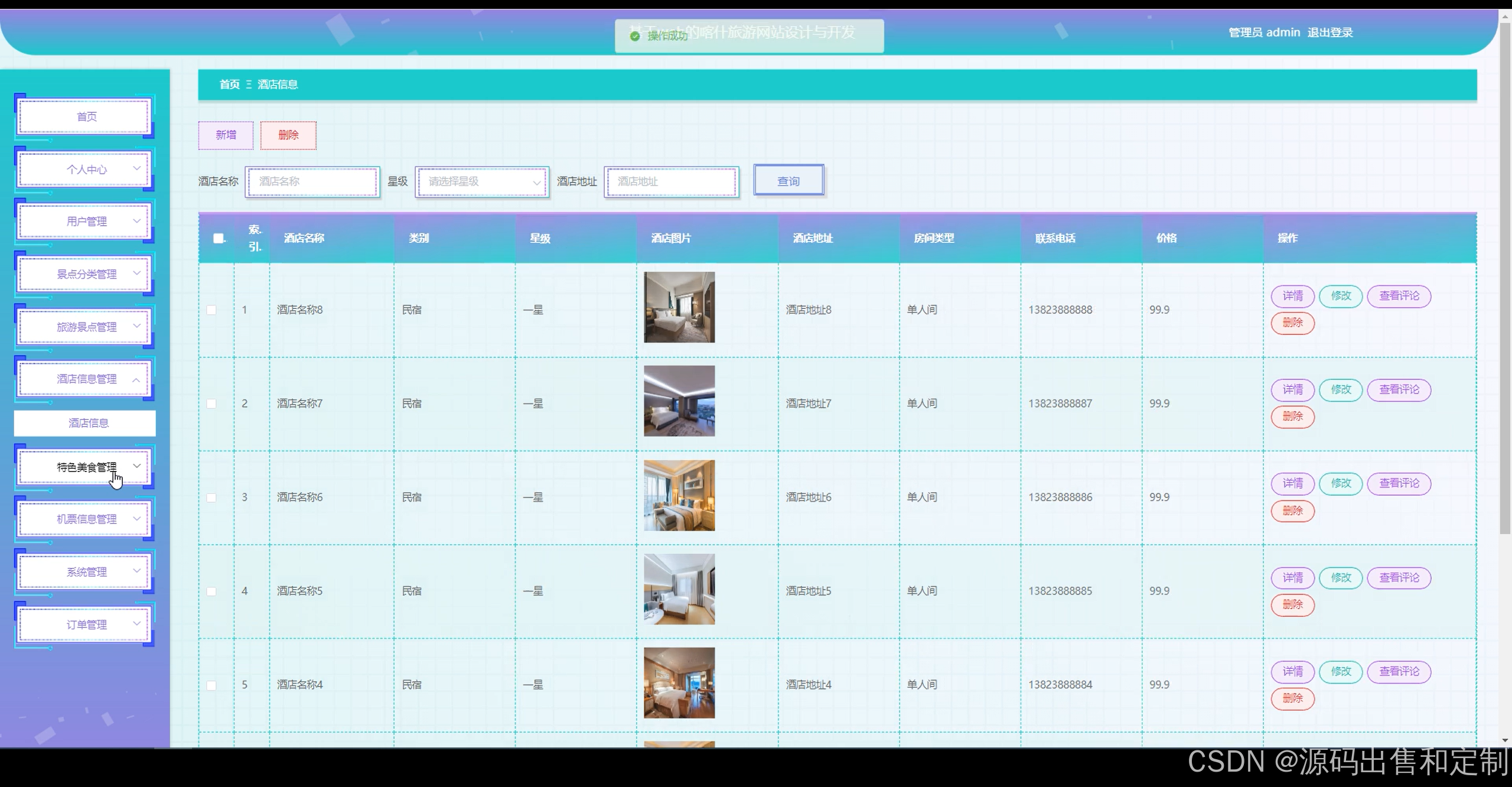
Task: Open 查看评论 for 酒店名称6
Action: click(x=1399, y=483)
